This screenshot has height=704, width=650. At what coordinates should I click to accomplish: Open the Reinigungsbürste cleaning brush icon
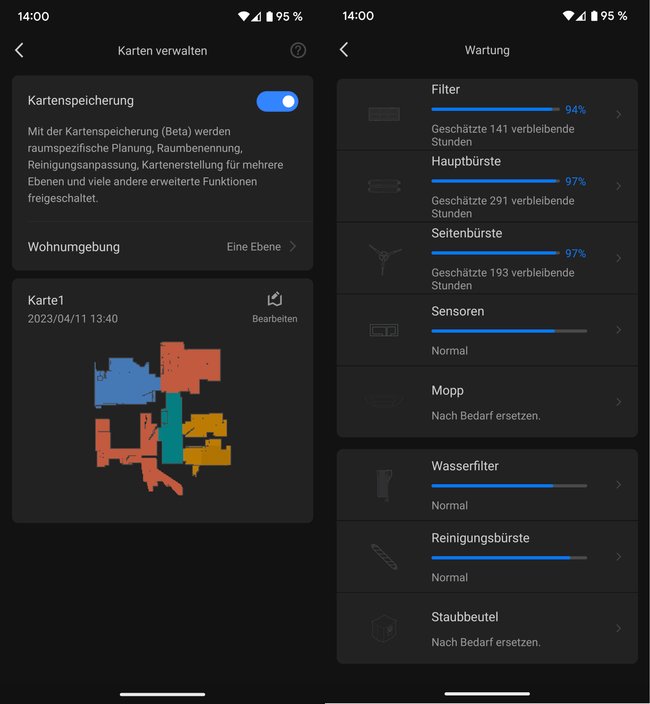[x=384, y=557]
